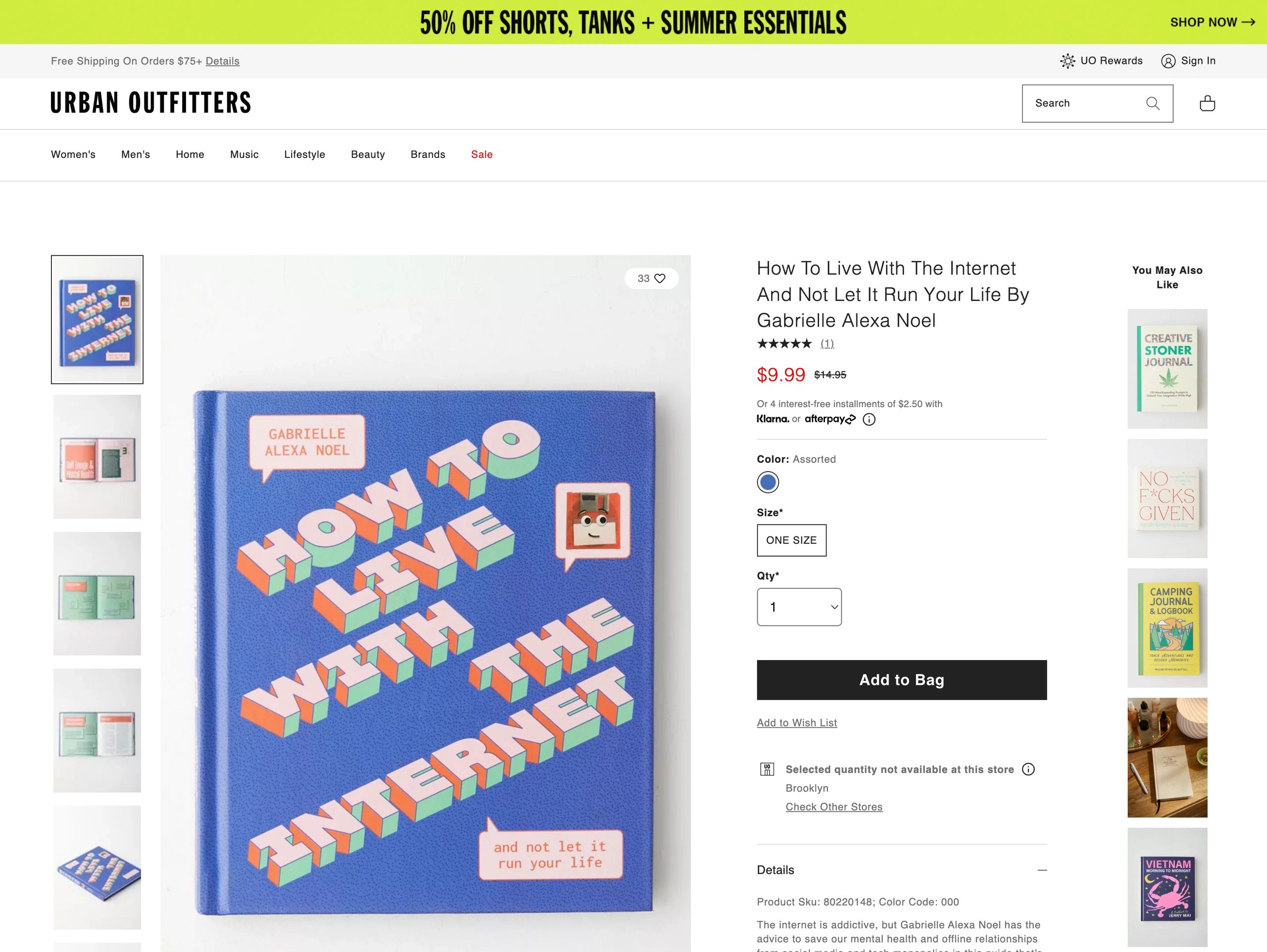Open the Women's menu
1267x952 pixels.
click(73, 155)
